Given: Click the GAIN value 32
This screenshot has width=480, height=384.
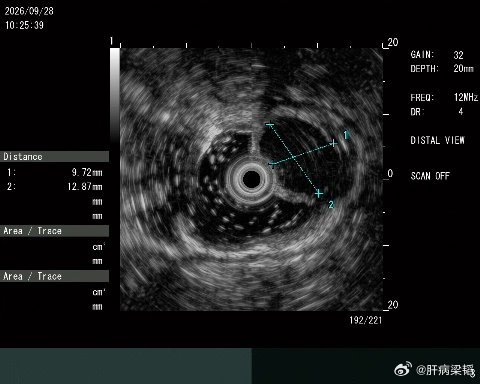Looking at the screenshot, I should pos(458,55).
